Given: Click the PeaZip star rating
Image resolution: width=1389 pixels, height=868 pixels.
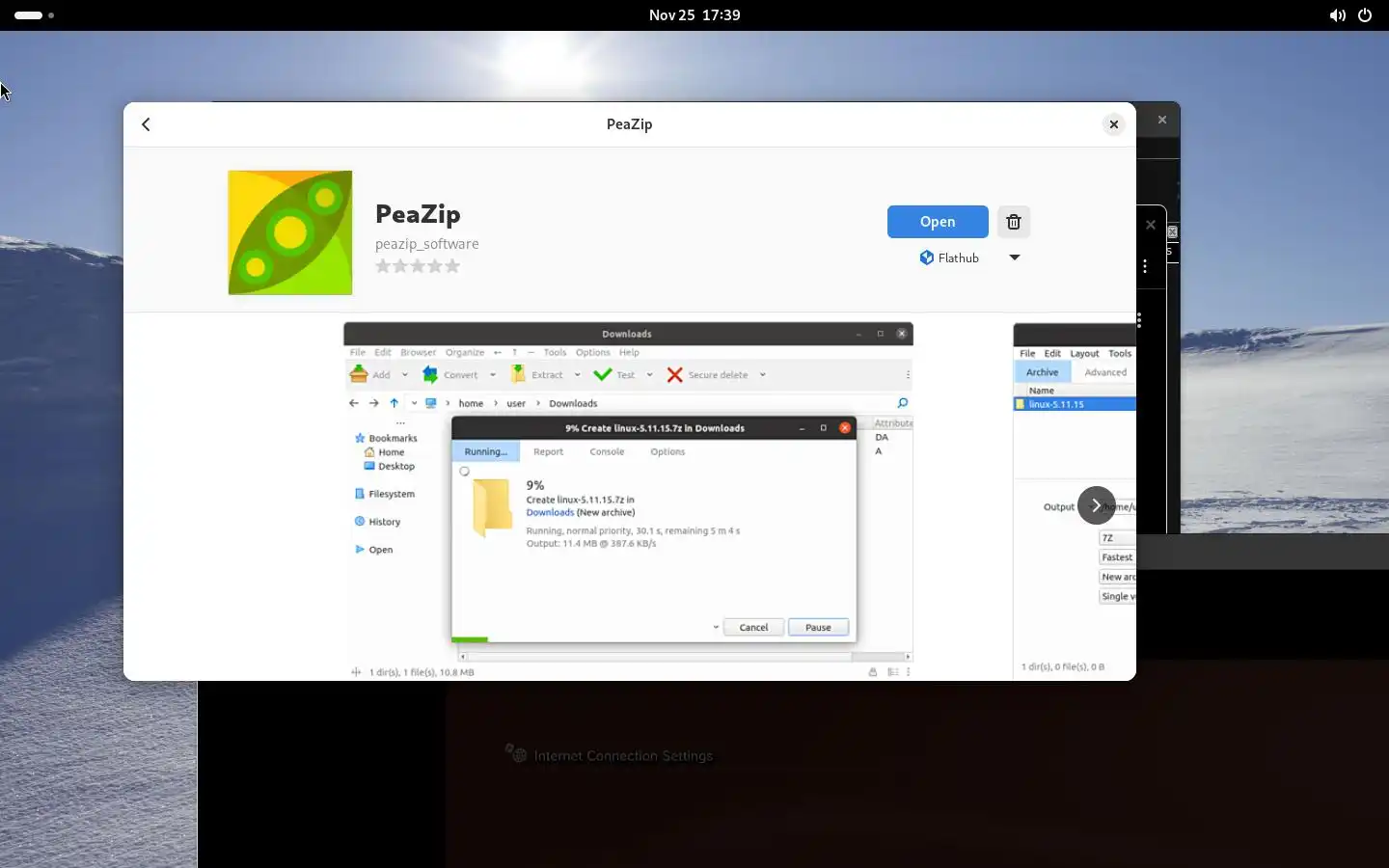Looking at the screenshot, I should coord(418,266).
